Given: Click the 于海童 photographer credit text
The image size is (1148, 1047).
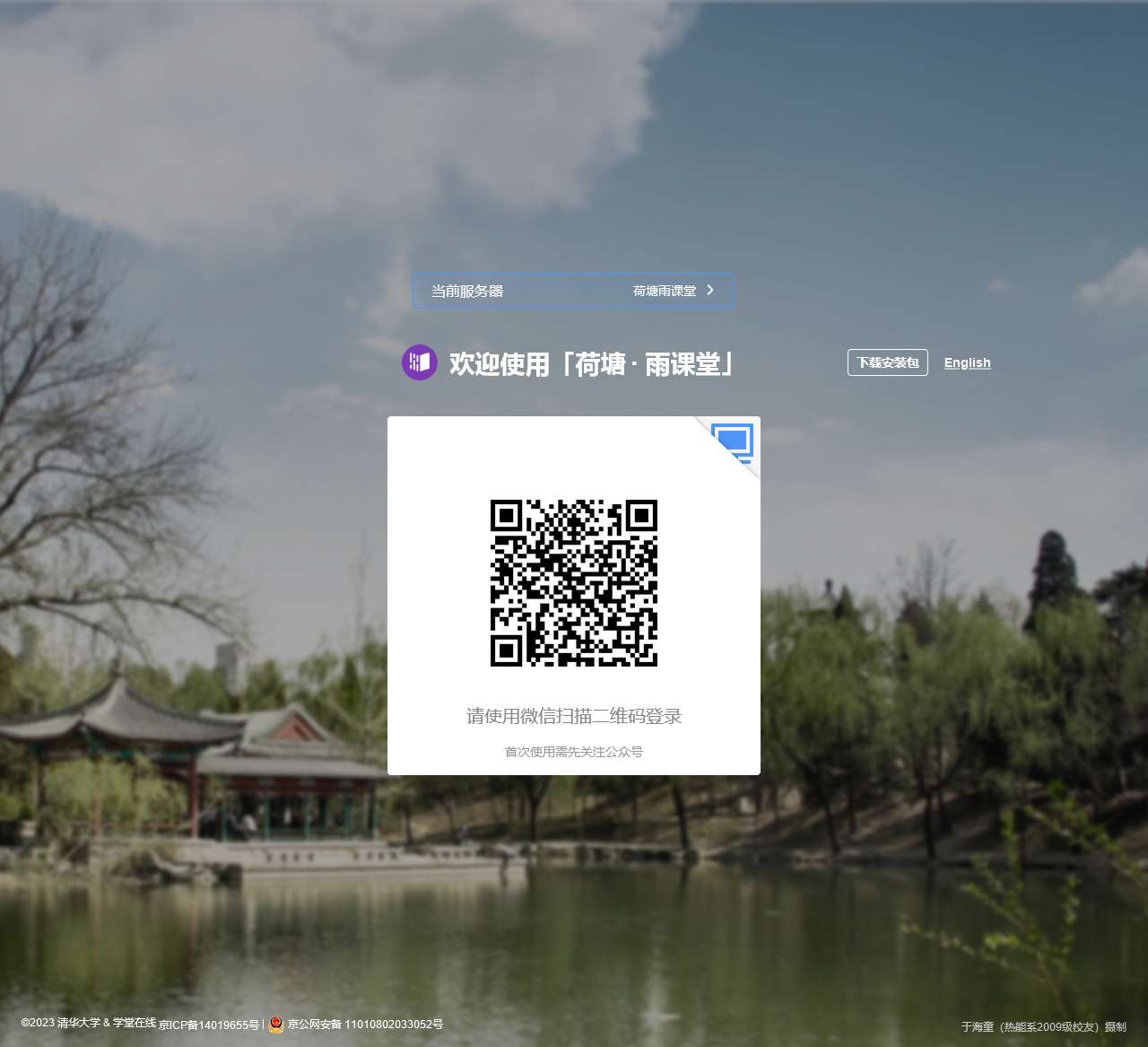Looking at the screenshot, I should [1043, 1026].
